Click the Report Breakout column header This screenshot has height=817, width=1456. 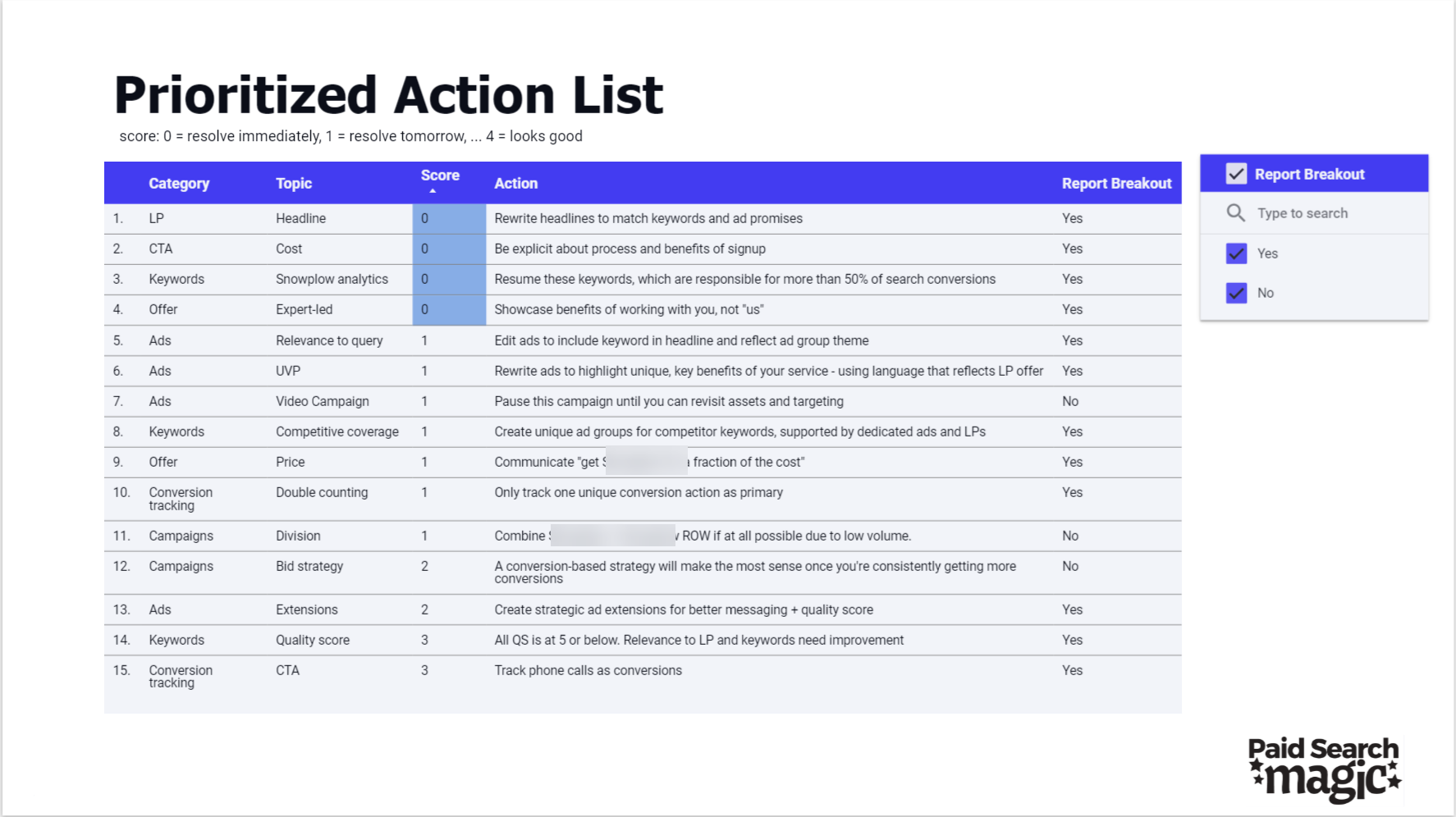click(x=1116, y=184)
